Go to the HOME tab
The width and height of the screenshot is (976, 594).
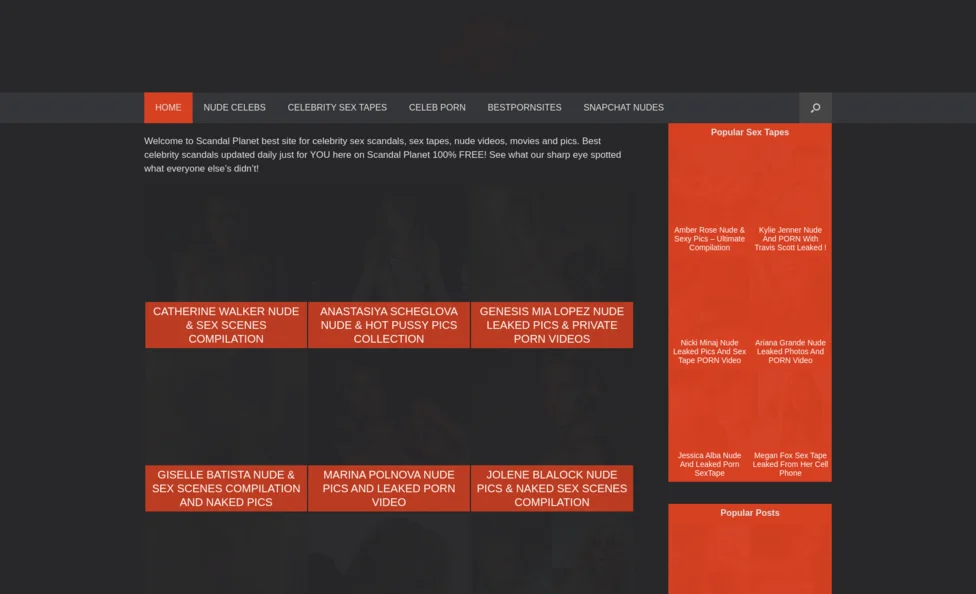coord(168,108)
